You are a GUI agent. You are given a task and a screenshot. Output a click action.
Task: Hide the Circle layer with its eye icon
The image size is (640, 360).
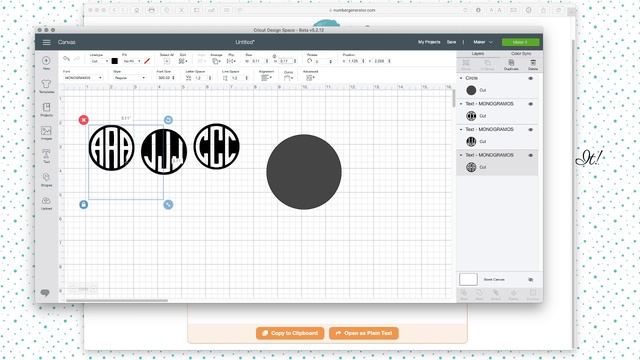coord(531,78)
